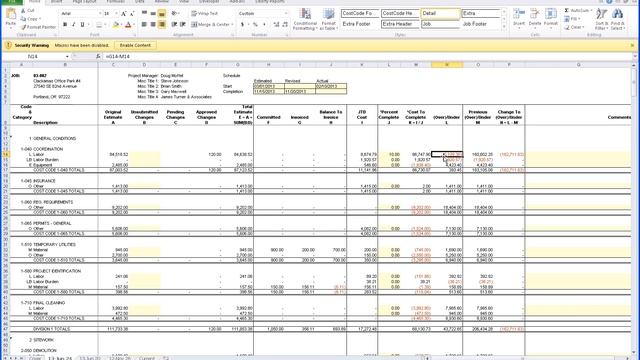Expand the cell styles gallery
The image size is (640, 360).
click(504, 27)
